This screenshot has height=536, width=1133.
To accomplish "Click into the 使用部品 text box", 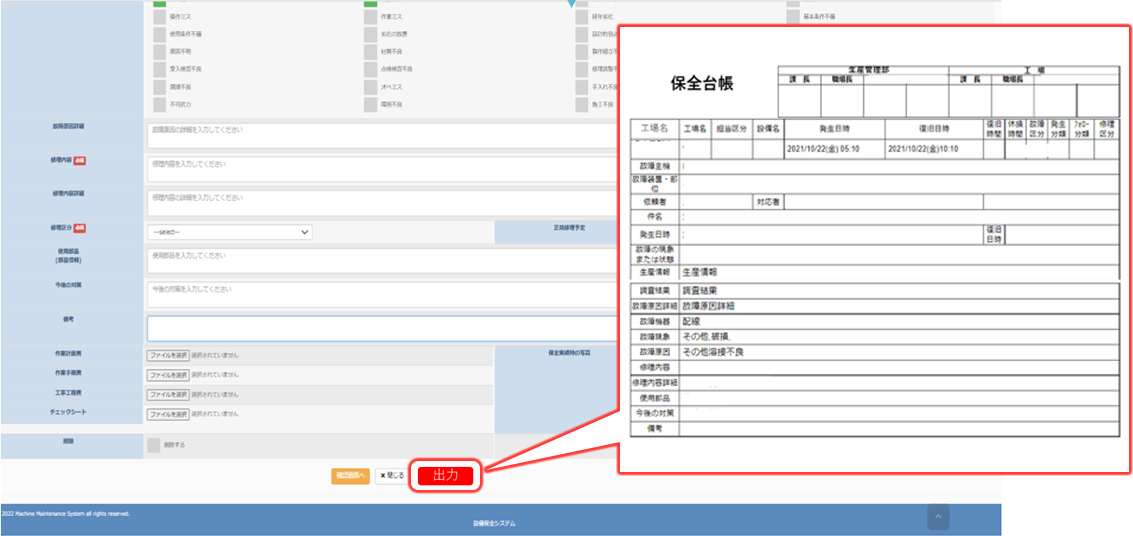I will (x=380, y=260).
